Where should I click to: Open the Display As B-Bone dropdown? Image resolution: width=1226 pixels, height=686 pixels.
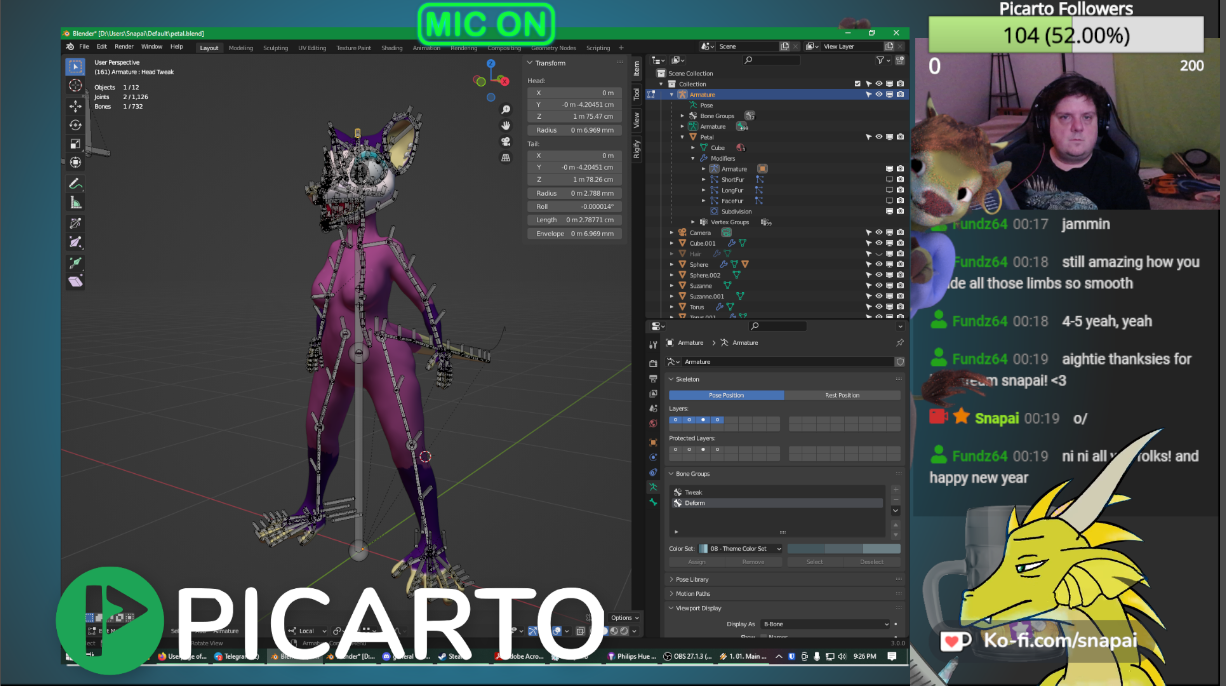(x=824, y=624)
